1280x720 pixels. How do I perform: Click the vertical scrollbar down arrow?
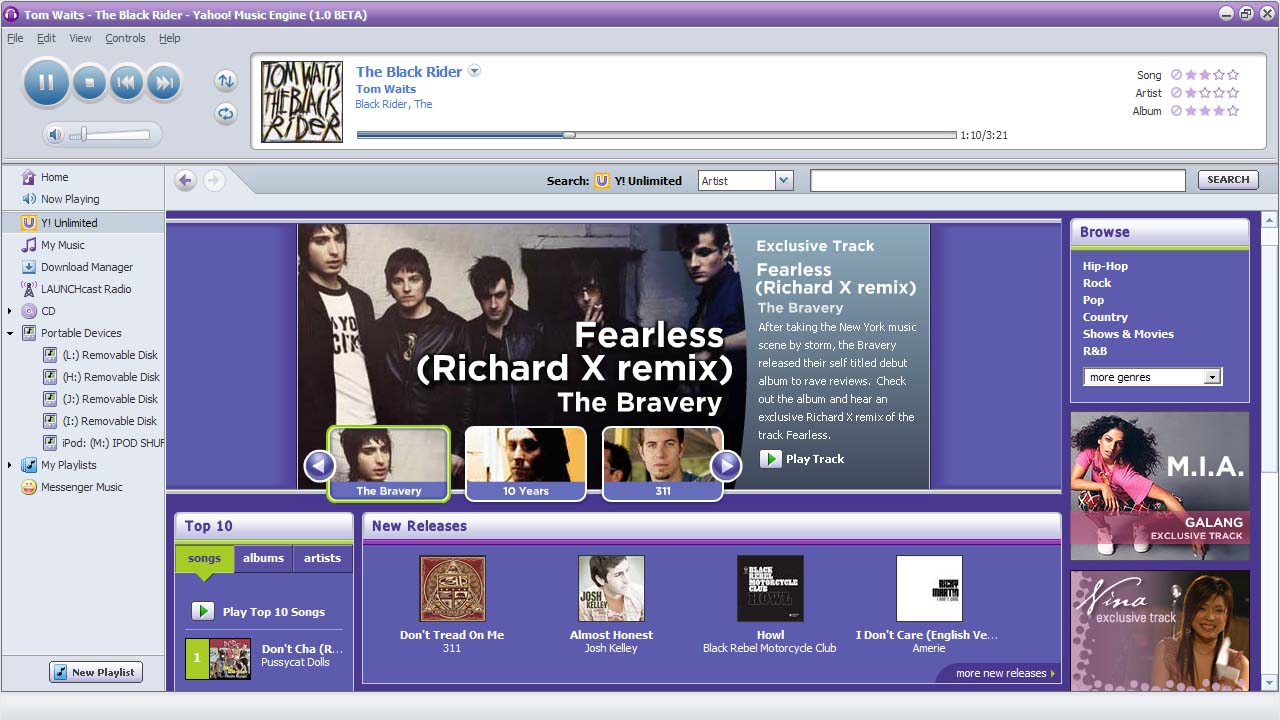(x=1270, y=683)
